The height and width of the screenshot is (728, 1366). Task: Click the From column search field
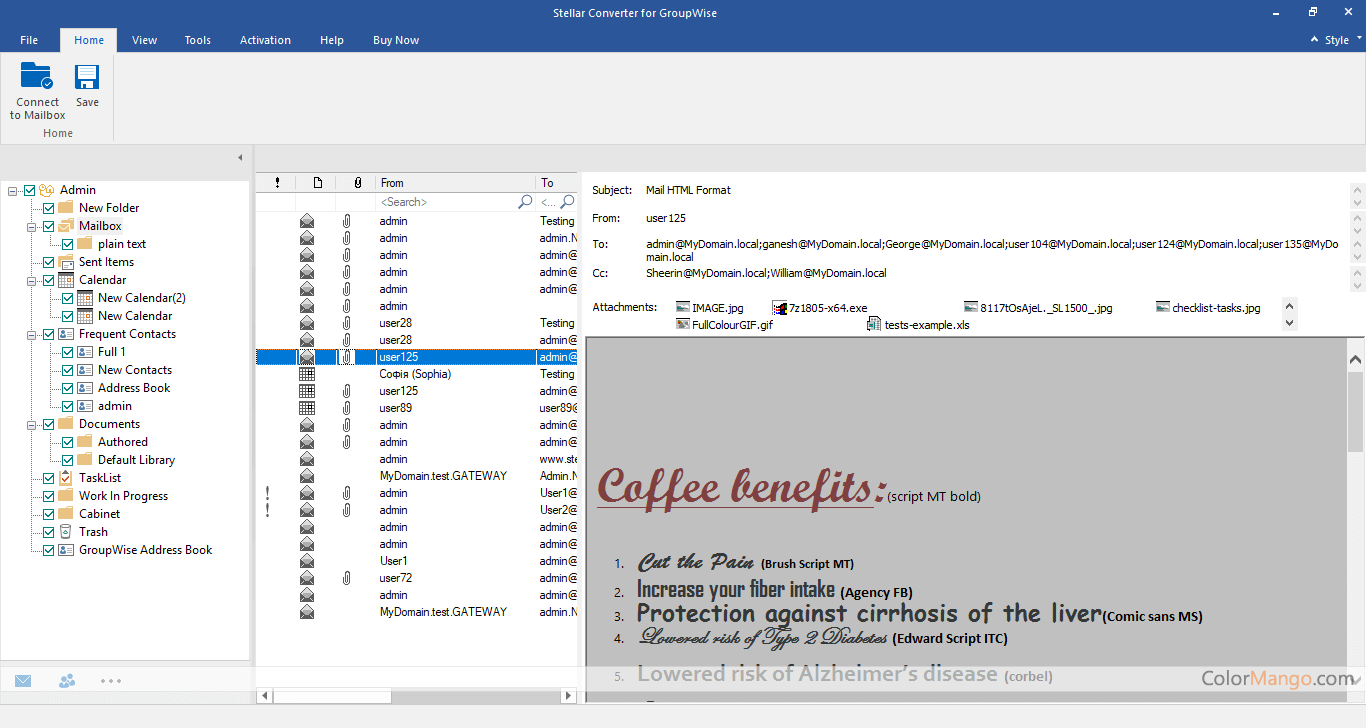coord(446,202)
